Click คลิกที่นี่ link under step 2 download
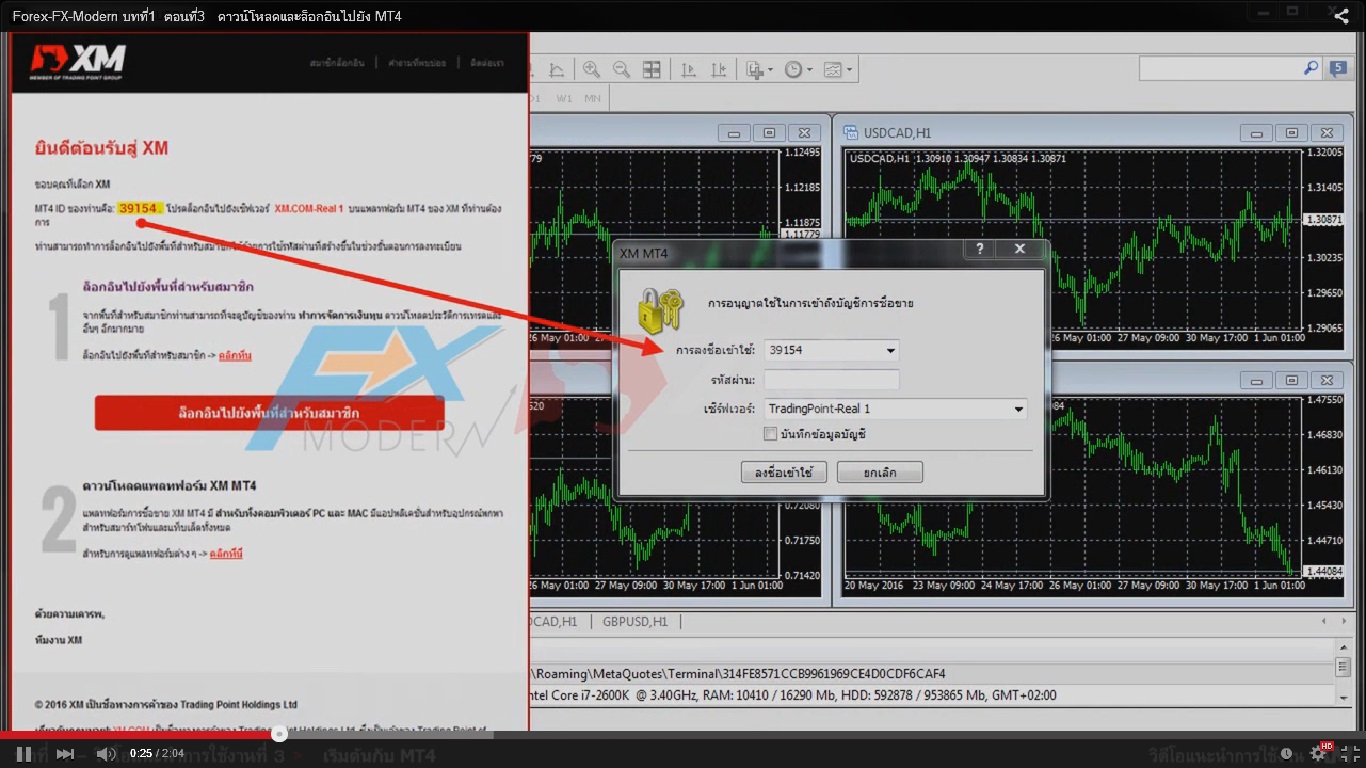 226,553
